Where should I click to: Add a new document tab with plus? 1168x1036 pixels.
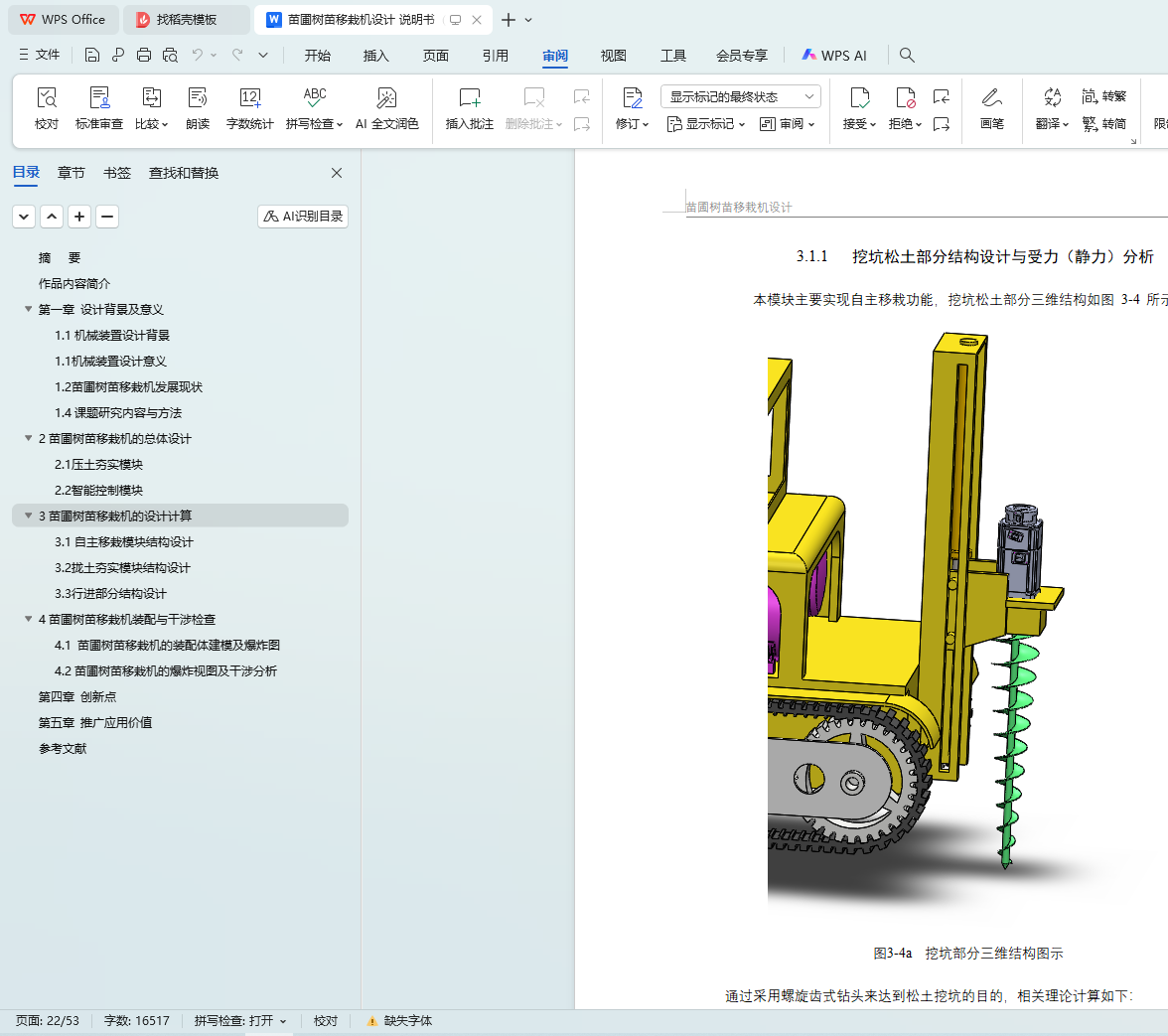[509, 19]
